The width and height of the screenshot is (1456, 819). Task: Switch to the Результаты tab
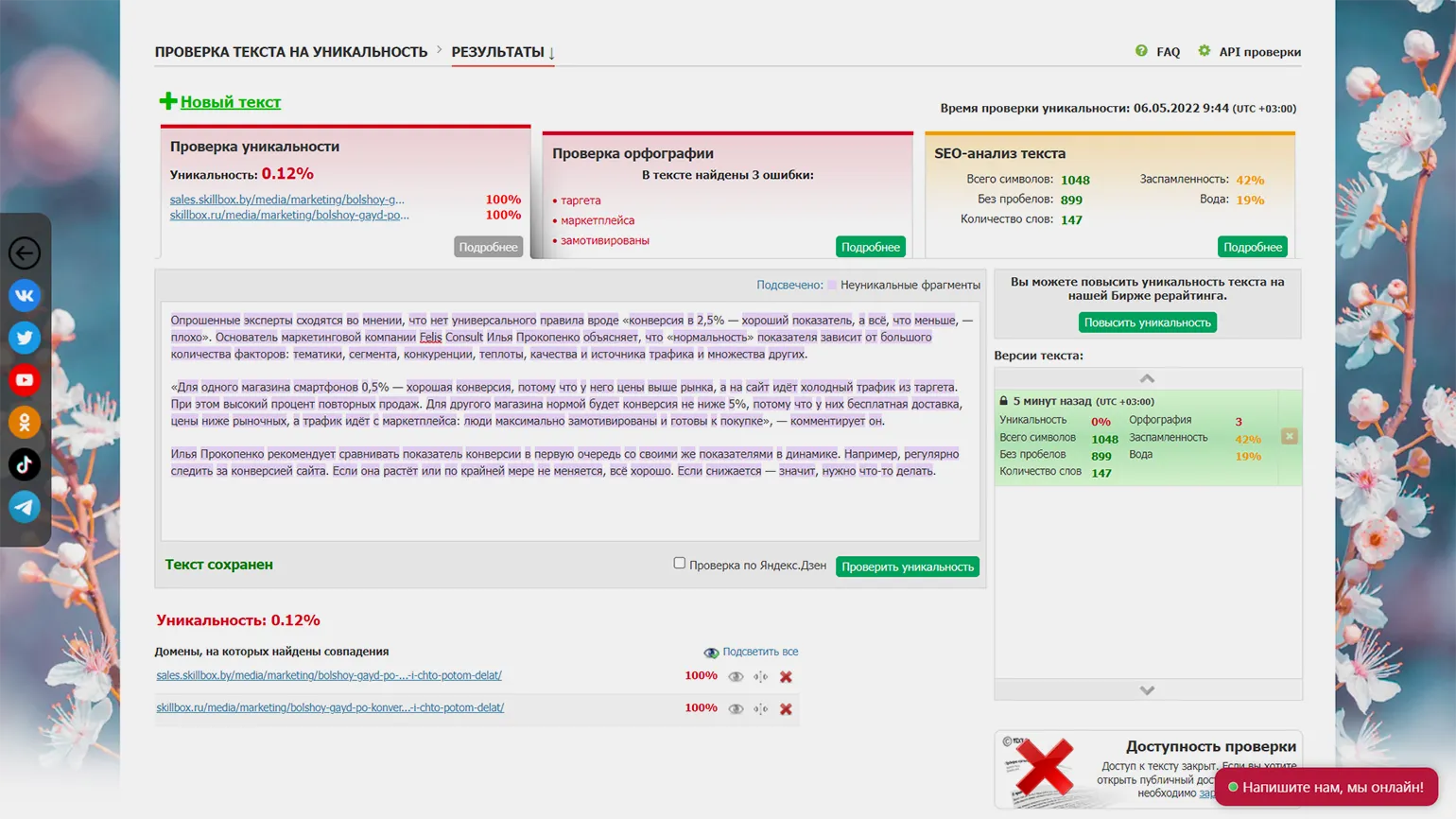click(498, 52)
